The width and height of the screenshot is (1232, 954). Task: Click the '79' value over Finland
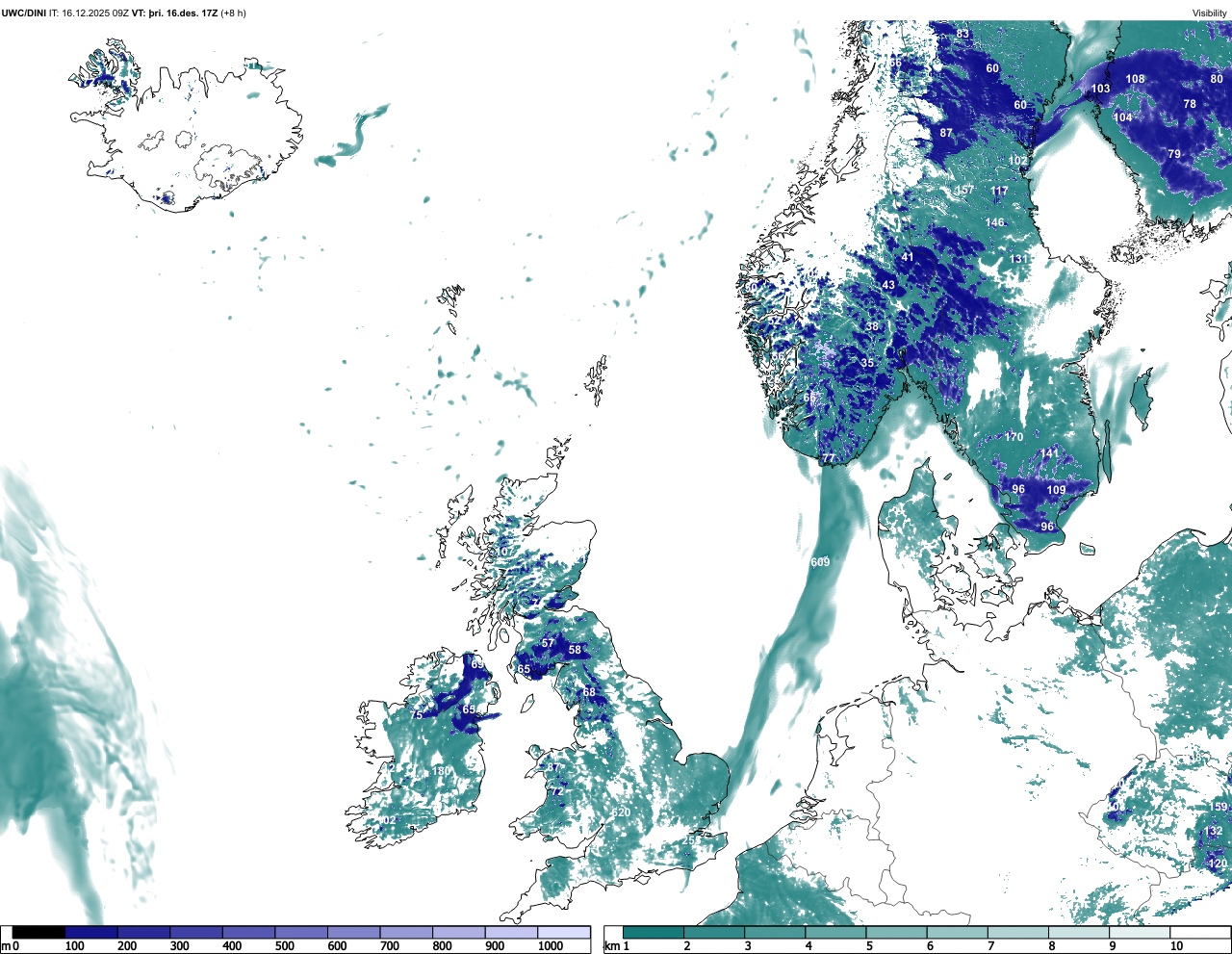point(1174,154)
